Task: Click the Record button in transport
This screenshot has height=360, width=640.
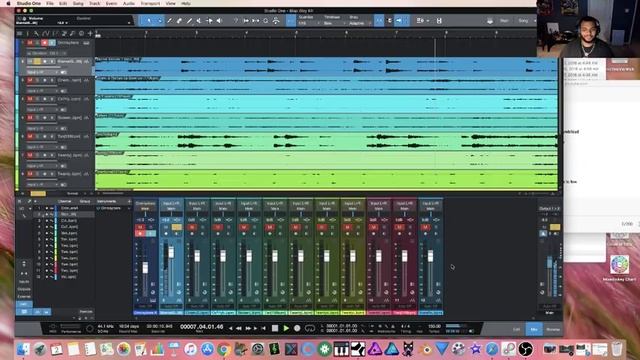Action: (x=297, y=328)
